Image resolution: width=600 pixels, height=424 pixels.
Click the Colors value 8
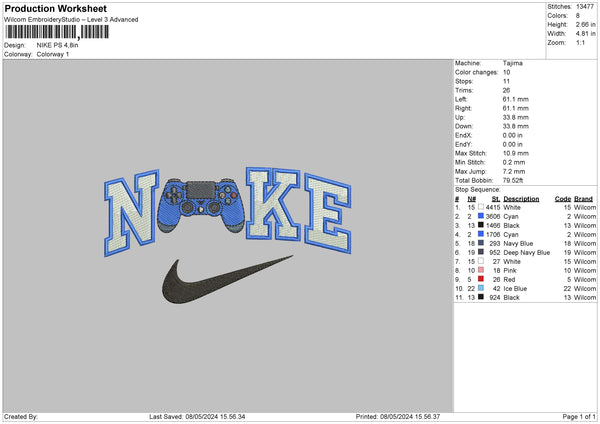(578, 16)
